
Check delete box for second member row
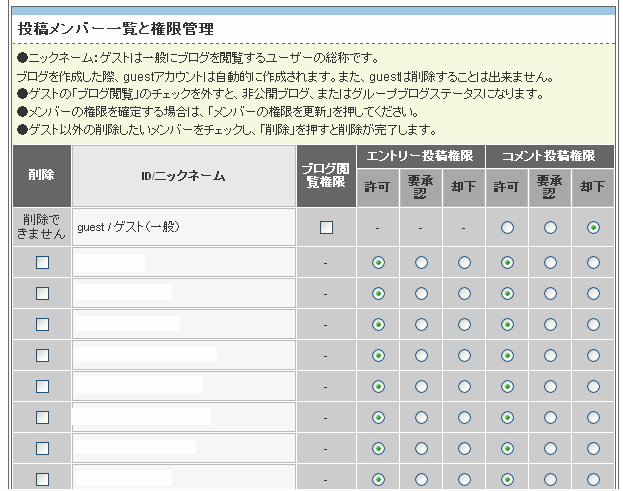[42, 293]
